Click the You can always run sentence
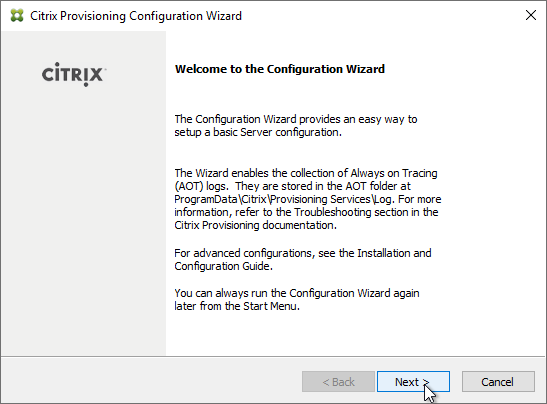Viewport: 547px width, 404px height. [x=297, y=299]
